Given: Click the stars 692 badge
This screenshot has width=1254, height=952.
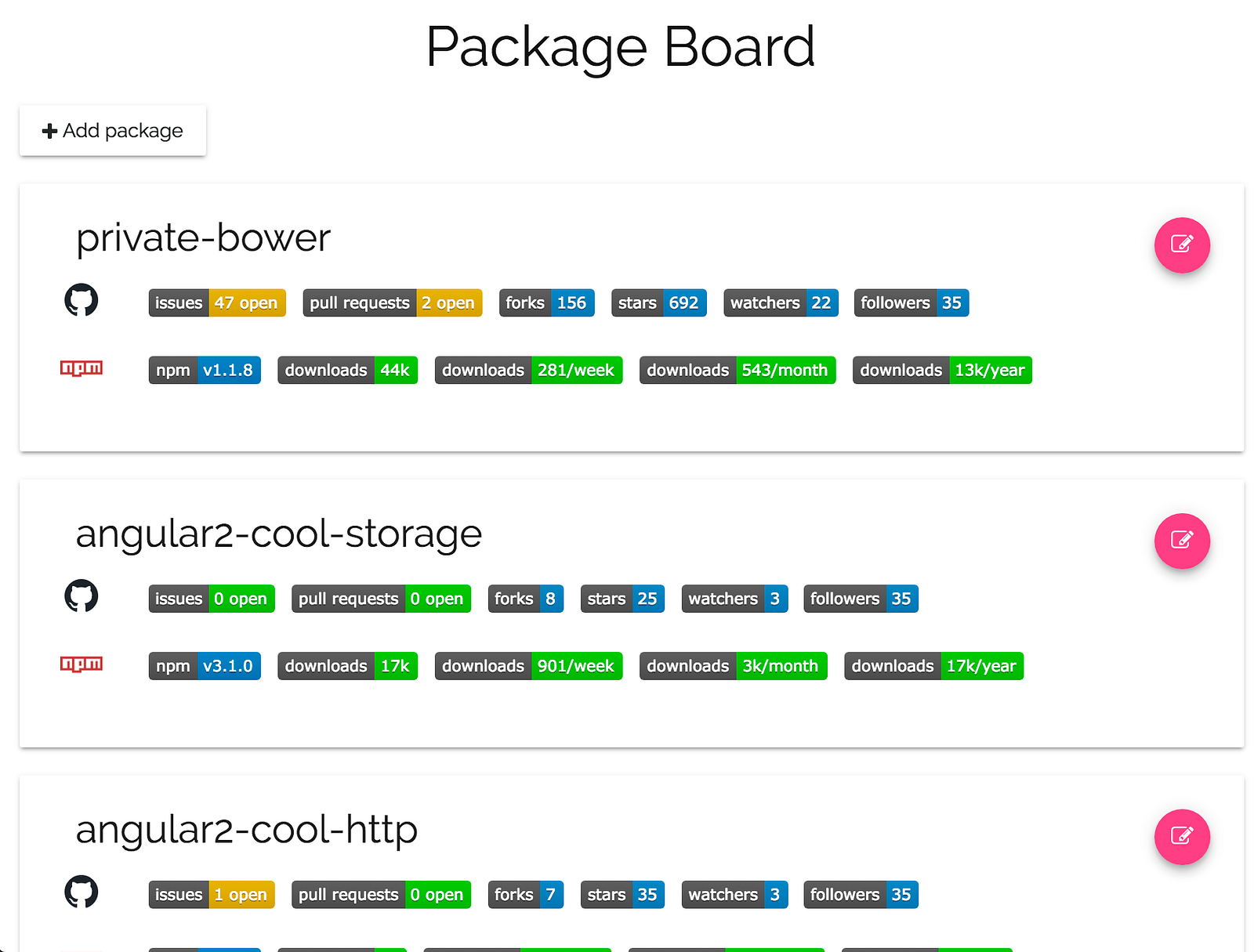Looking at the screenshot, I should point(658,303).
